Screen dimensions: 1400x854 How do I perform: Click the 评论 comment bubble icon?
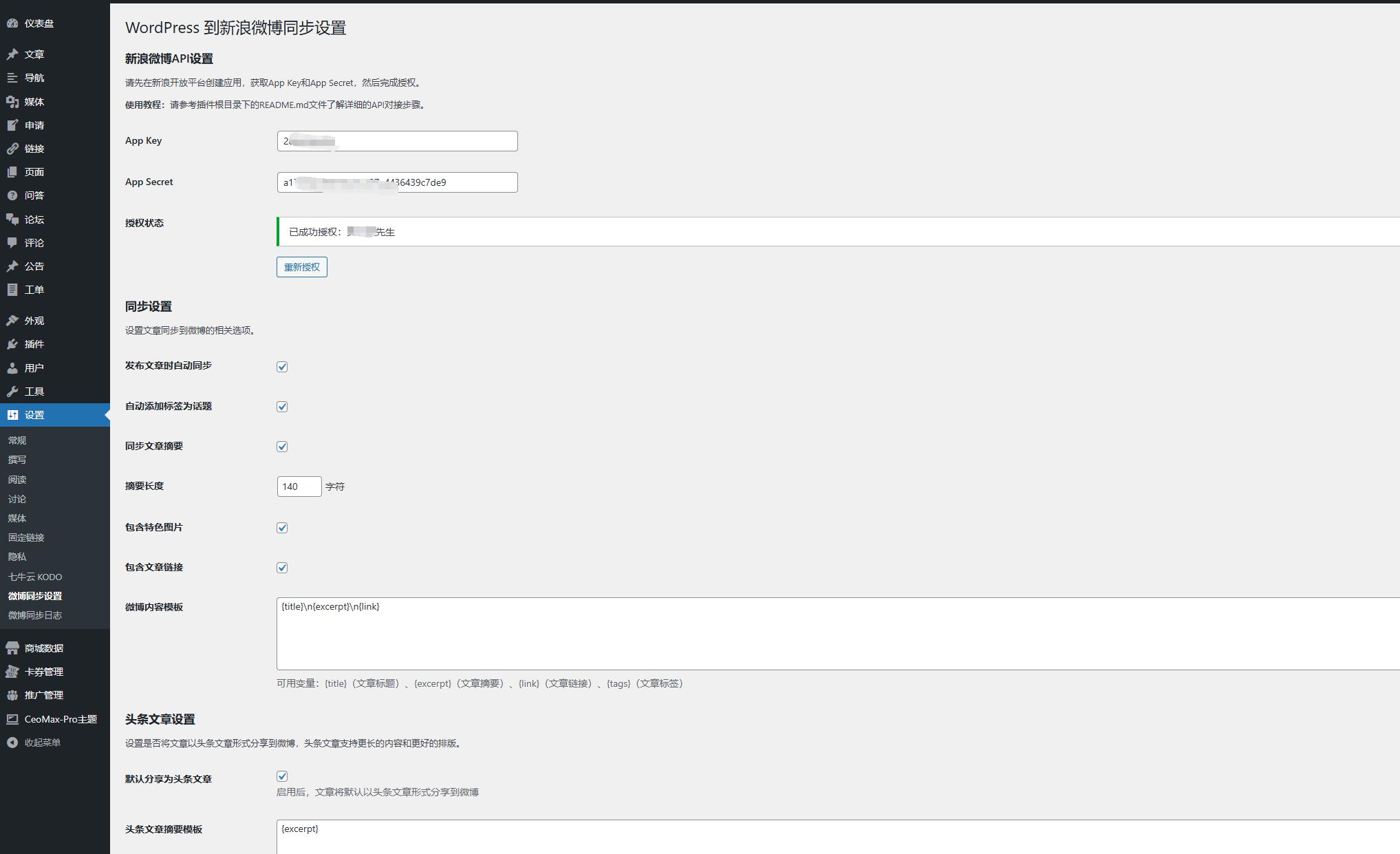(x=12, y=243)
